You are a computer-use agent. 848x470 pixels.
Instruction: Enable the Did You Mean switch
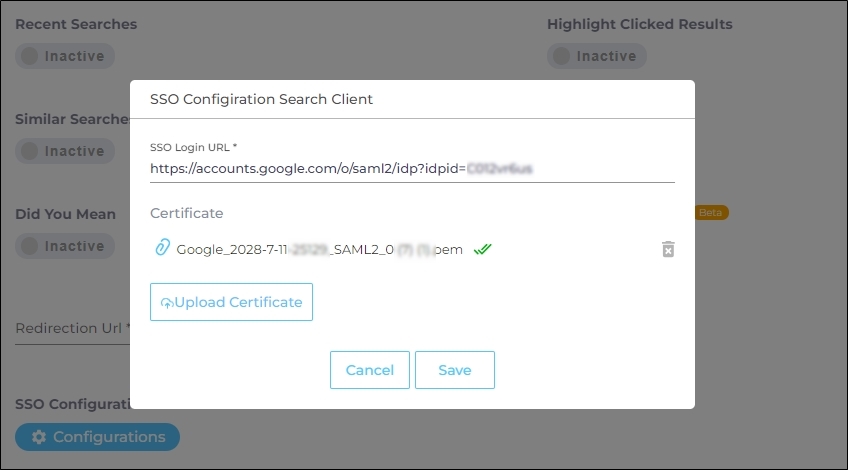click(64, 246)
